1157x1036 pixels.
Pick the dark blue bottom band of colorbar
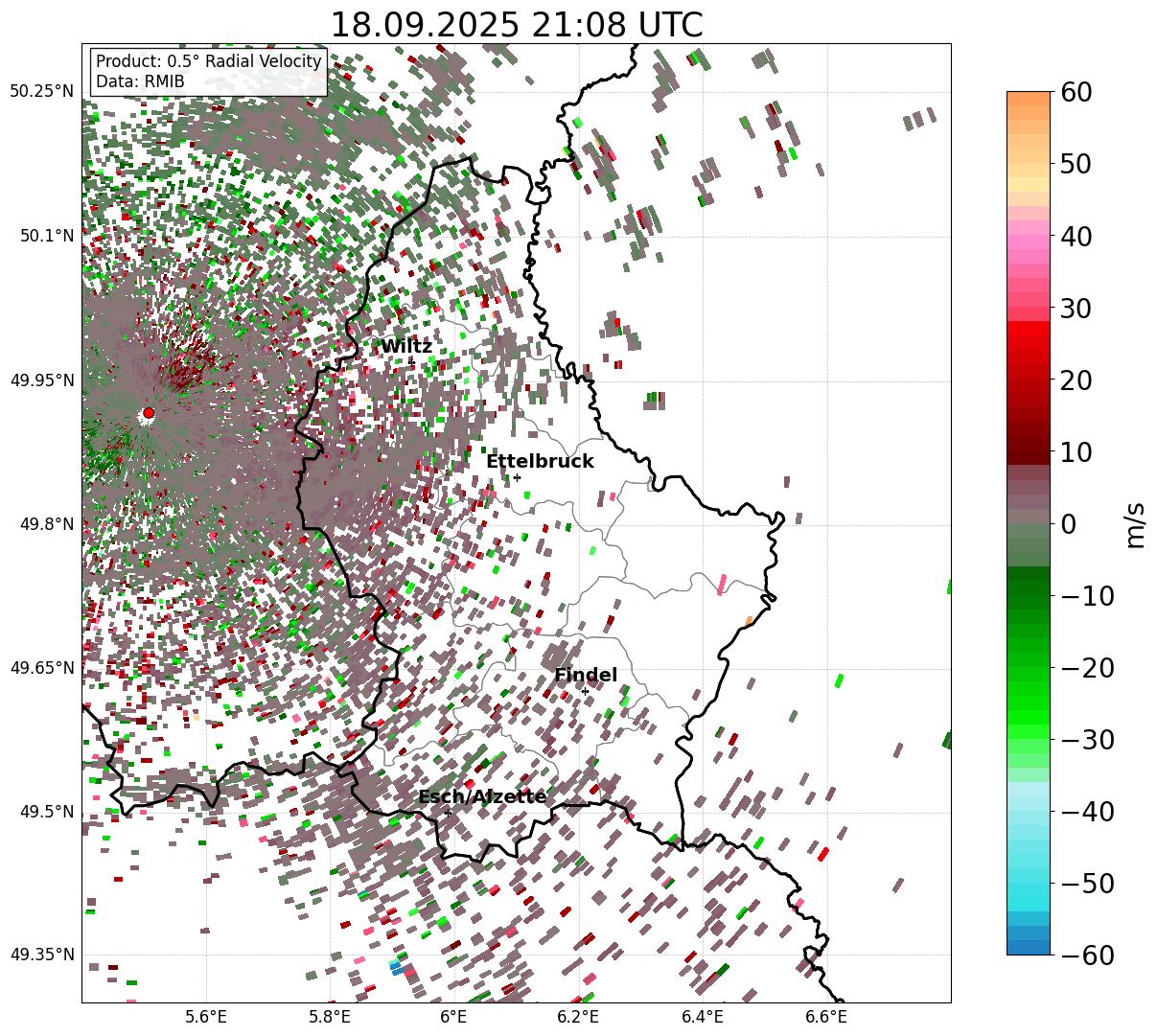(1028, 947)
